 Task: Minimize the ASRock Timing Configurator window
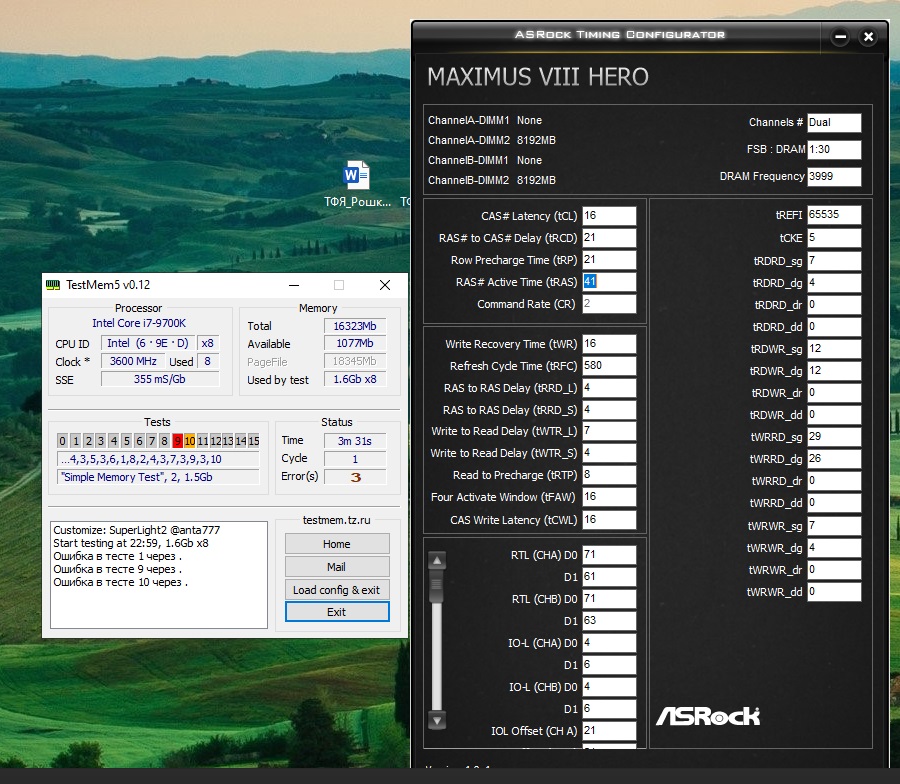coord(840,37)
